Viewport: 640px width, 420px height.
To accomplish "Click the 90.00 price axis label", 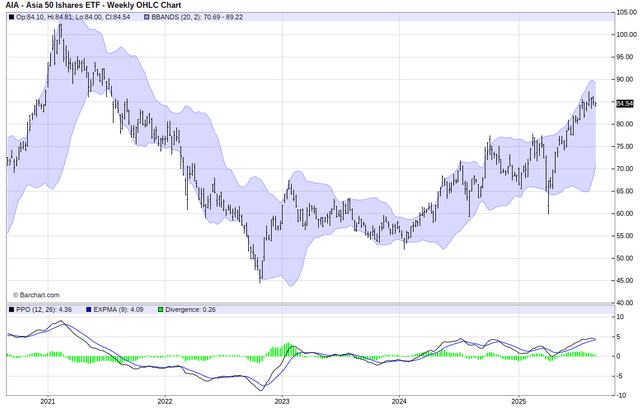I will tap(627, 80).
